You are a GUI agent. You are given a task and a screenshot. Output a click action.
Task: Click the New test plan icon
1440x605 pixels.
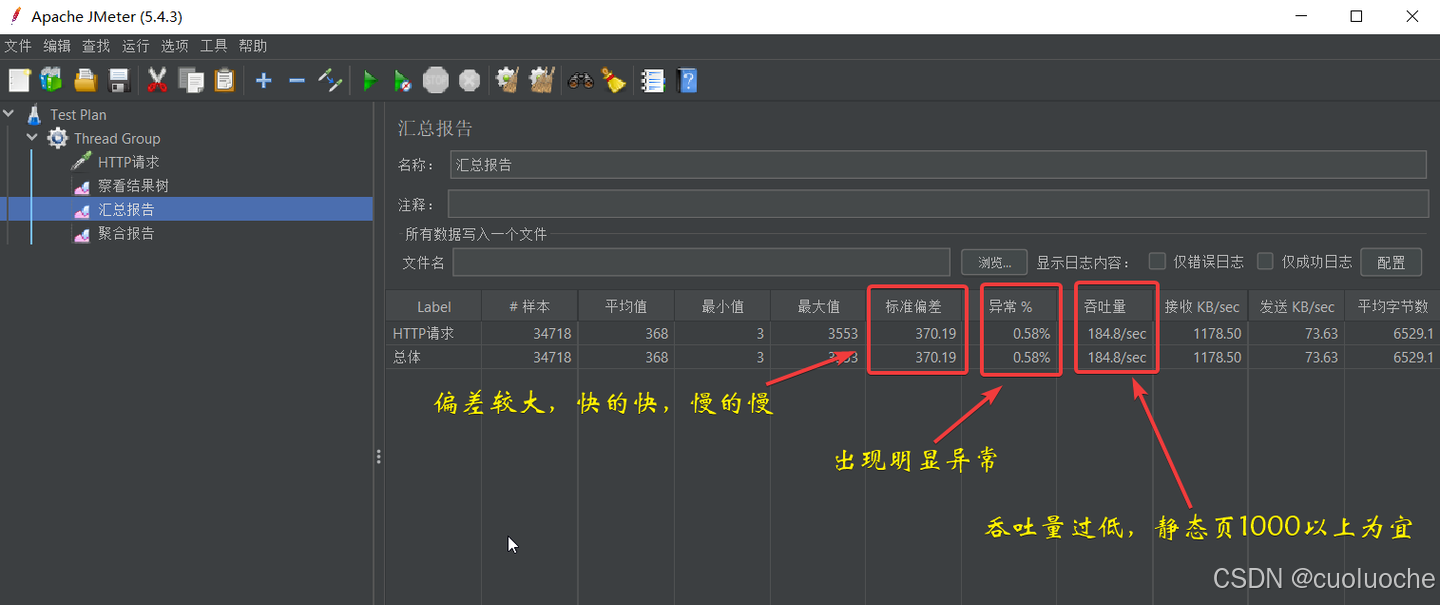(20, 80)
